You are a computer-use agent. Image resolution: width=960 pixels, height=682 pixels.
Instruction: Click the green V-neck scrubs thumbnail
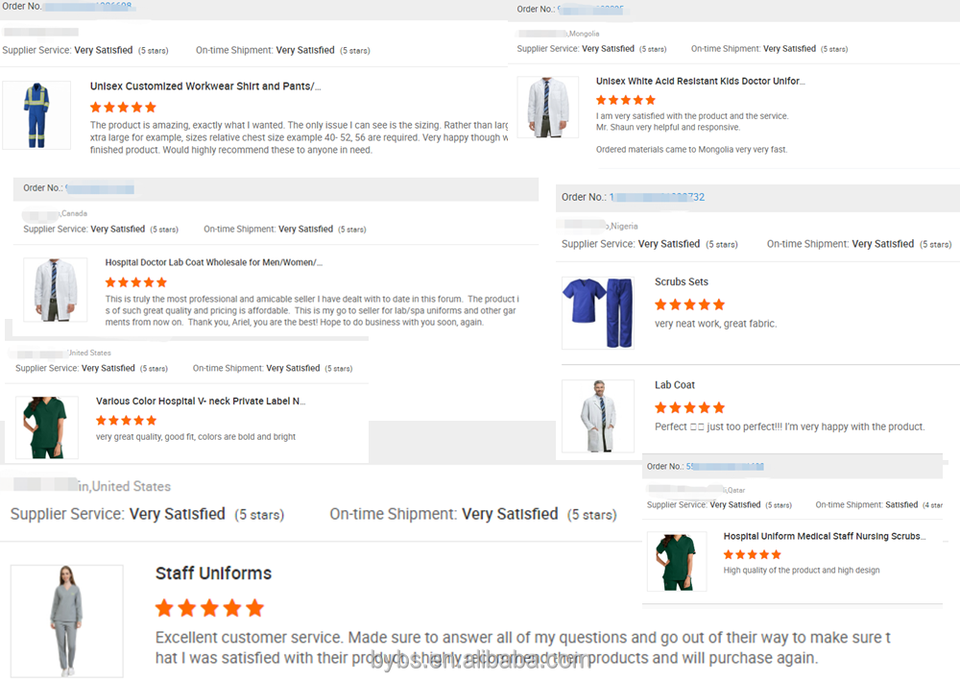(46, 427)
